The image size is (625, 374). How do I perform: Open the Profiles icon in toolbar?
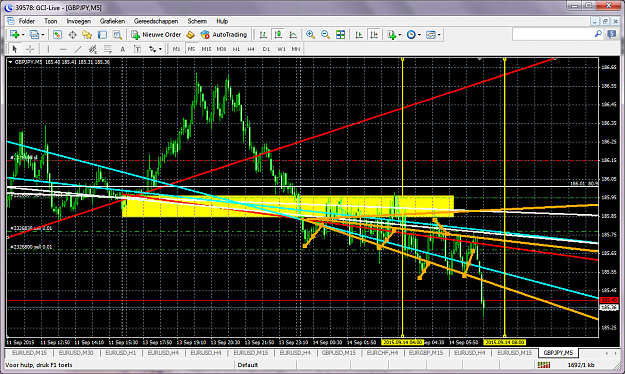34,35
